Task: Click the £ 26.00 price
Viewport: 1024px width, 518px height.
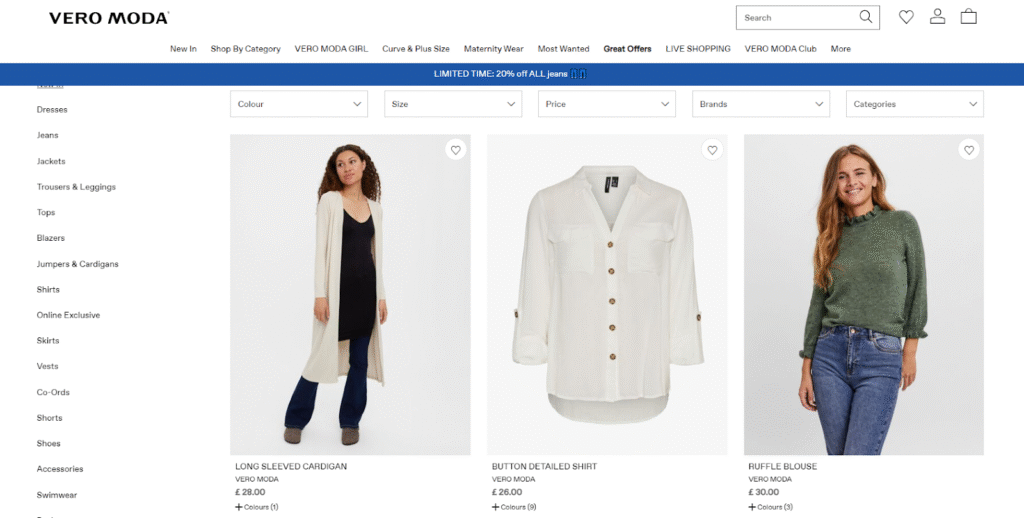Action: click(507, 492)
